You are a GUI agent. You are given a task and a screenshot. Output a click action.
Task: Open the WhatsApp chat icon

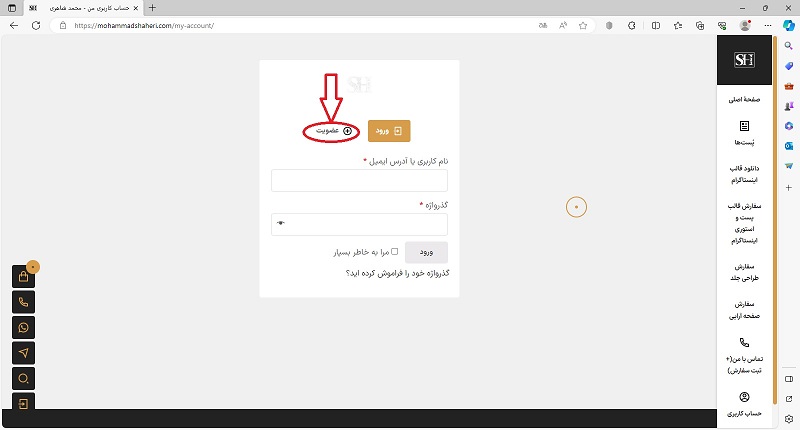click(x=24, y=327)
